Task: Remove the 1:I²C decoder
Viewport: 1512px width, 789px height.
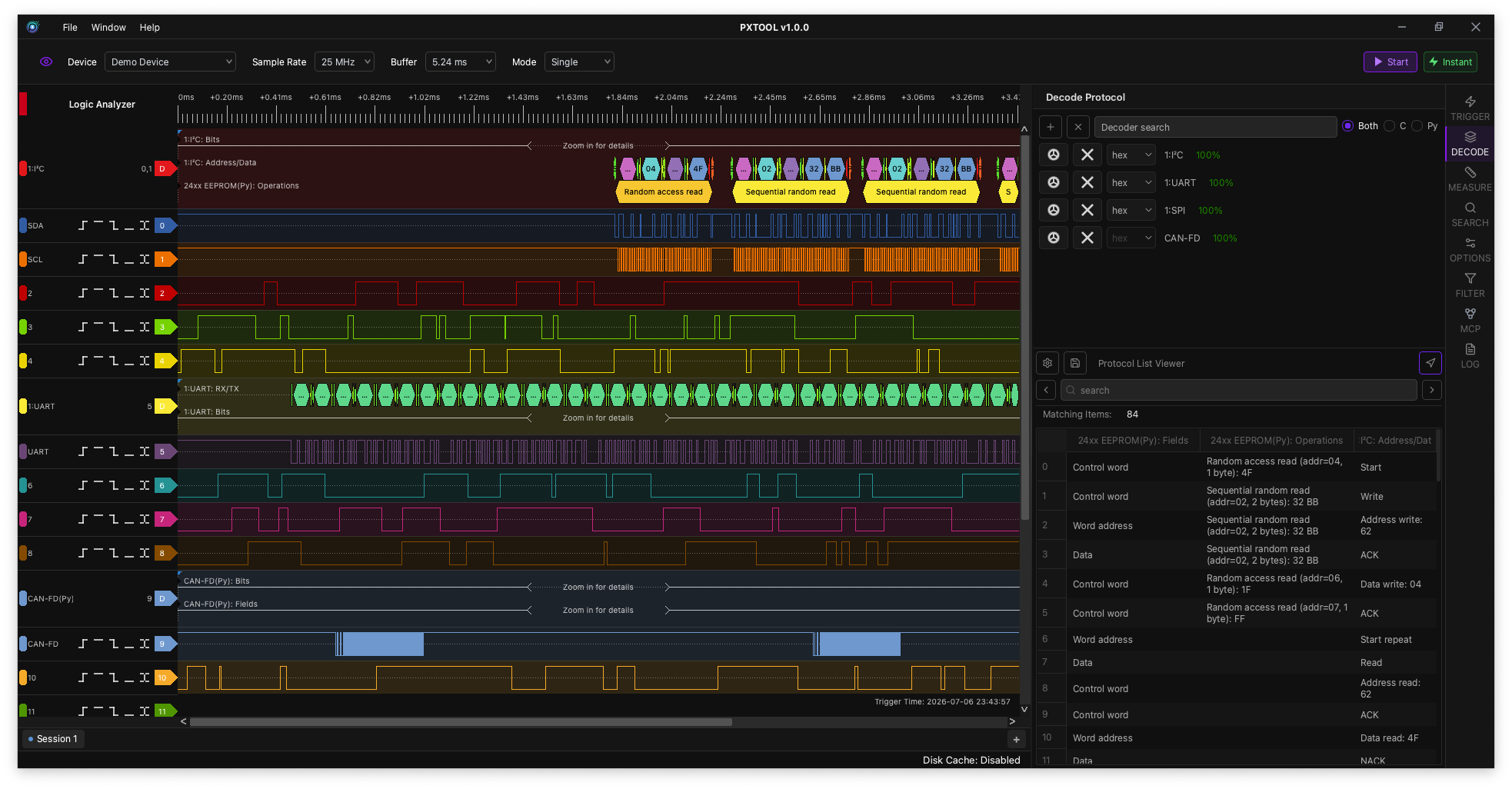Action: coord(1087,155)
